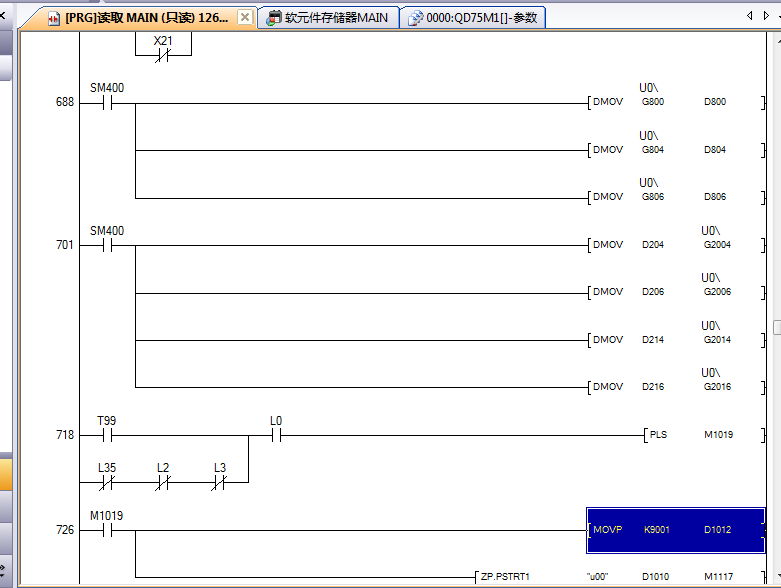
Task: Click the vertical scrollbar thumb on right
Action: 776,327
